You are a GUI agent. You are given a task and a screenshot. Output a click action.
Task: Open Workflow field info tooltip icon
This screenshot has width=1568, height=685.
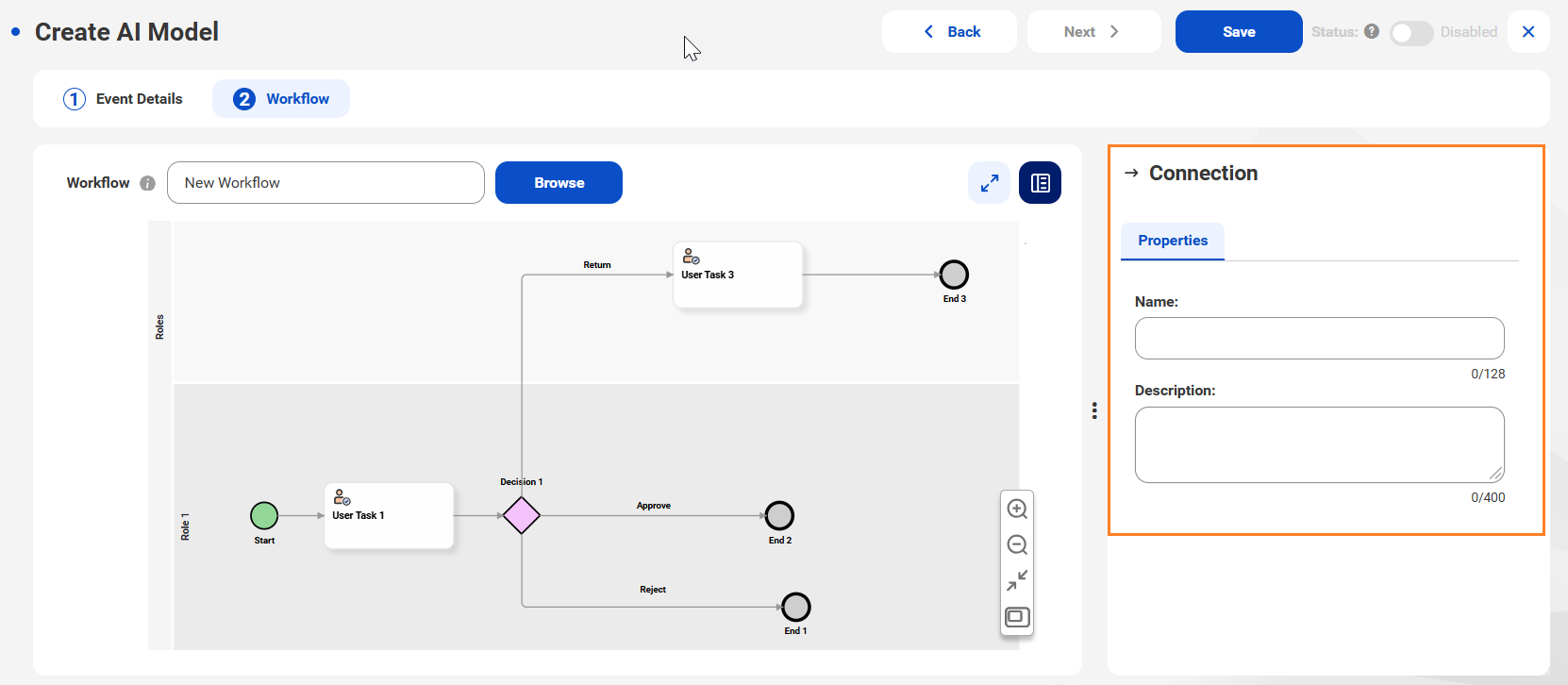(x=147, y=183)
